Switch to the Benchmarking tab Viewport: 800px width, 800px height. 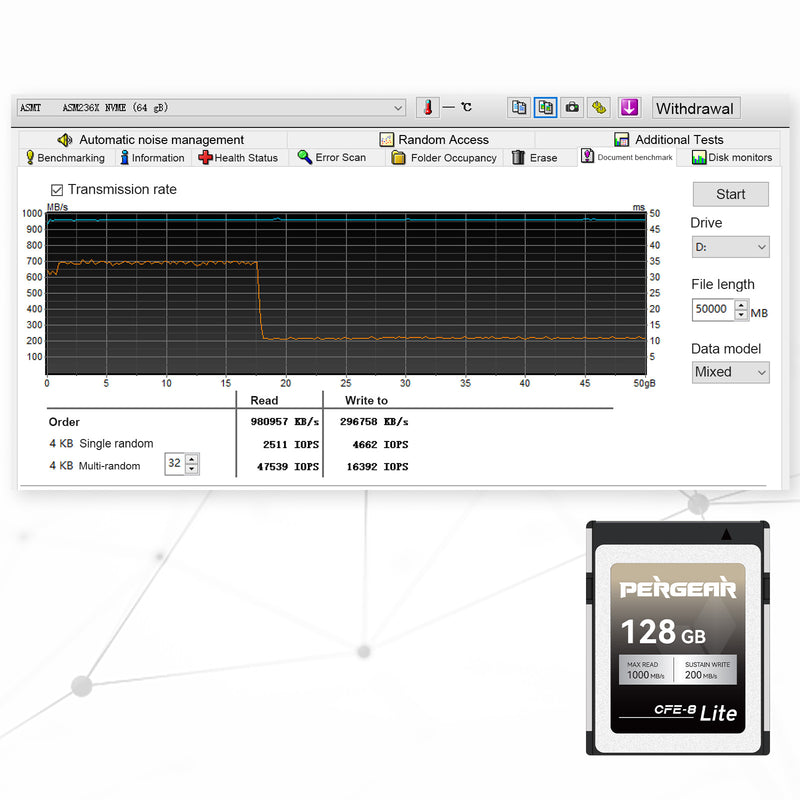[x=65, y=158]
